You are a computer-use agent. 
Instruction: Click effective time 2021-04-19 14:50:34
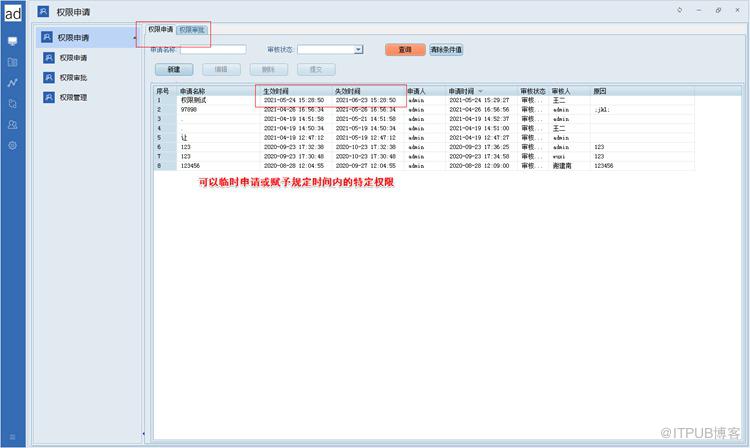click(296, 129)
